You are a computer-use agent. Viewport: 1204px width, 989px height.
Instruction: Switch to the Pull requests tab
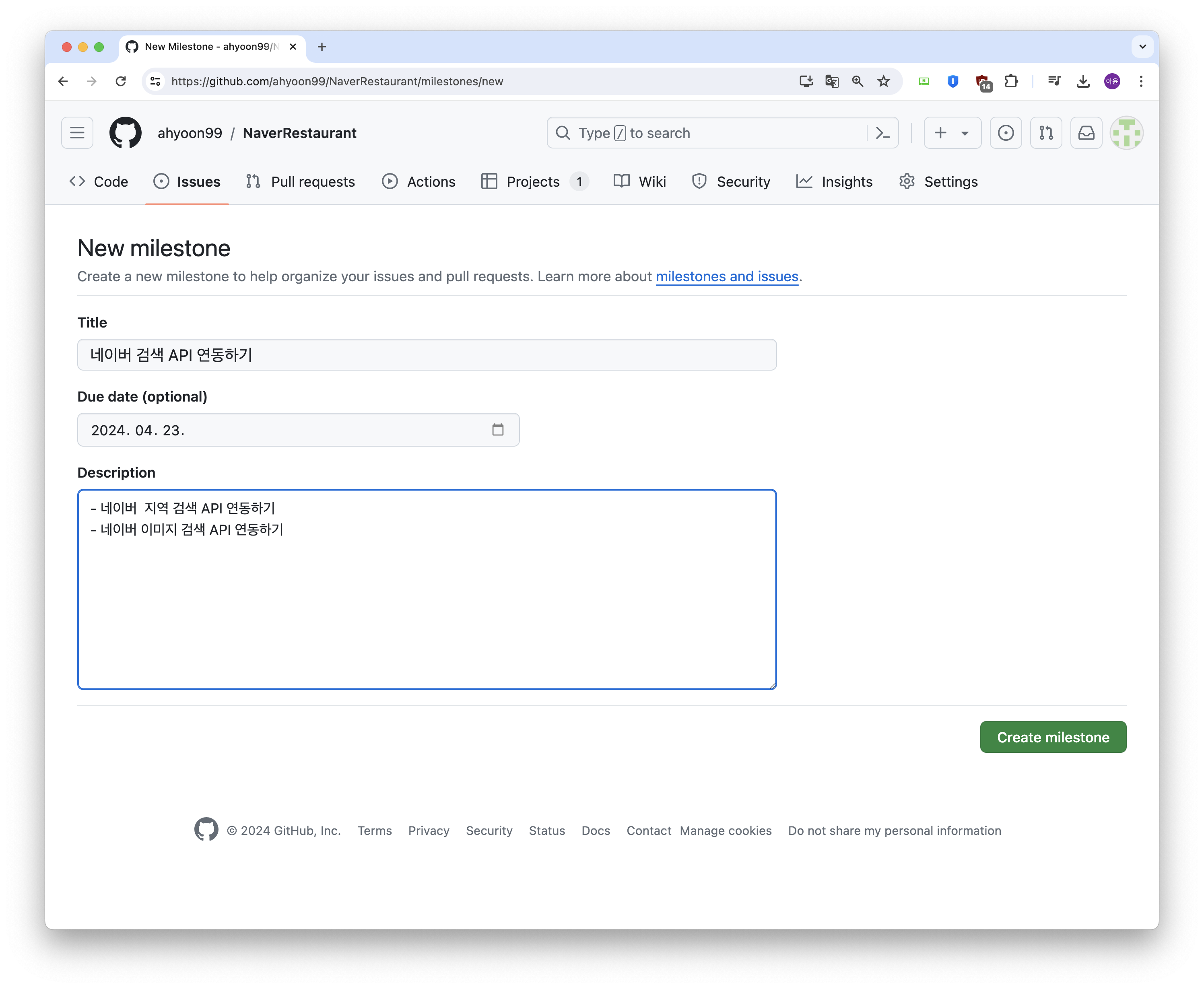click(x=301, y=182)
